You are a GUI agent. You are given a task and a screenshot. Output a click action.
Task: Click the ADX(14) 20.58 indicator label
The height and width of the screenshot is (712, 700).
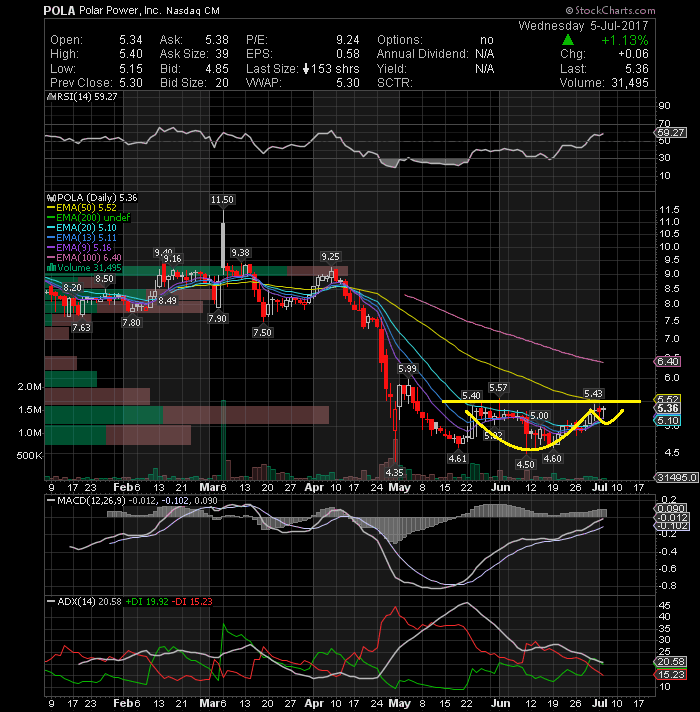pos(84,602)
